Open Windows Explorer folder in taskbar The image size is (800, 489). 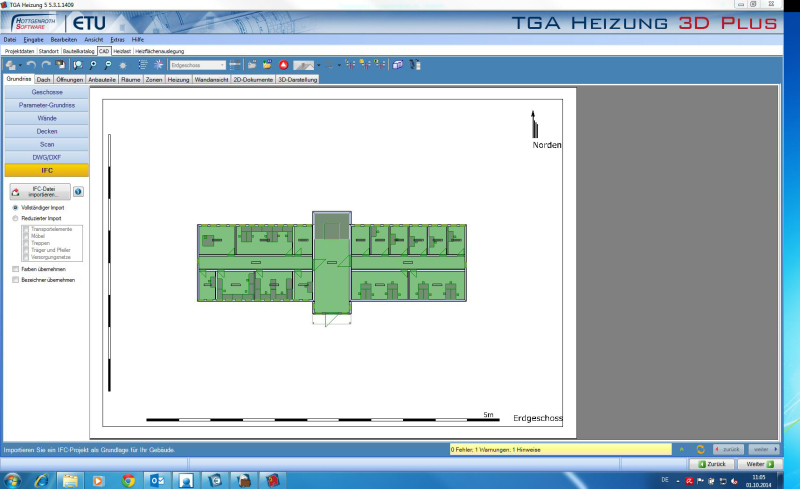click(70, 480)
